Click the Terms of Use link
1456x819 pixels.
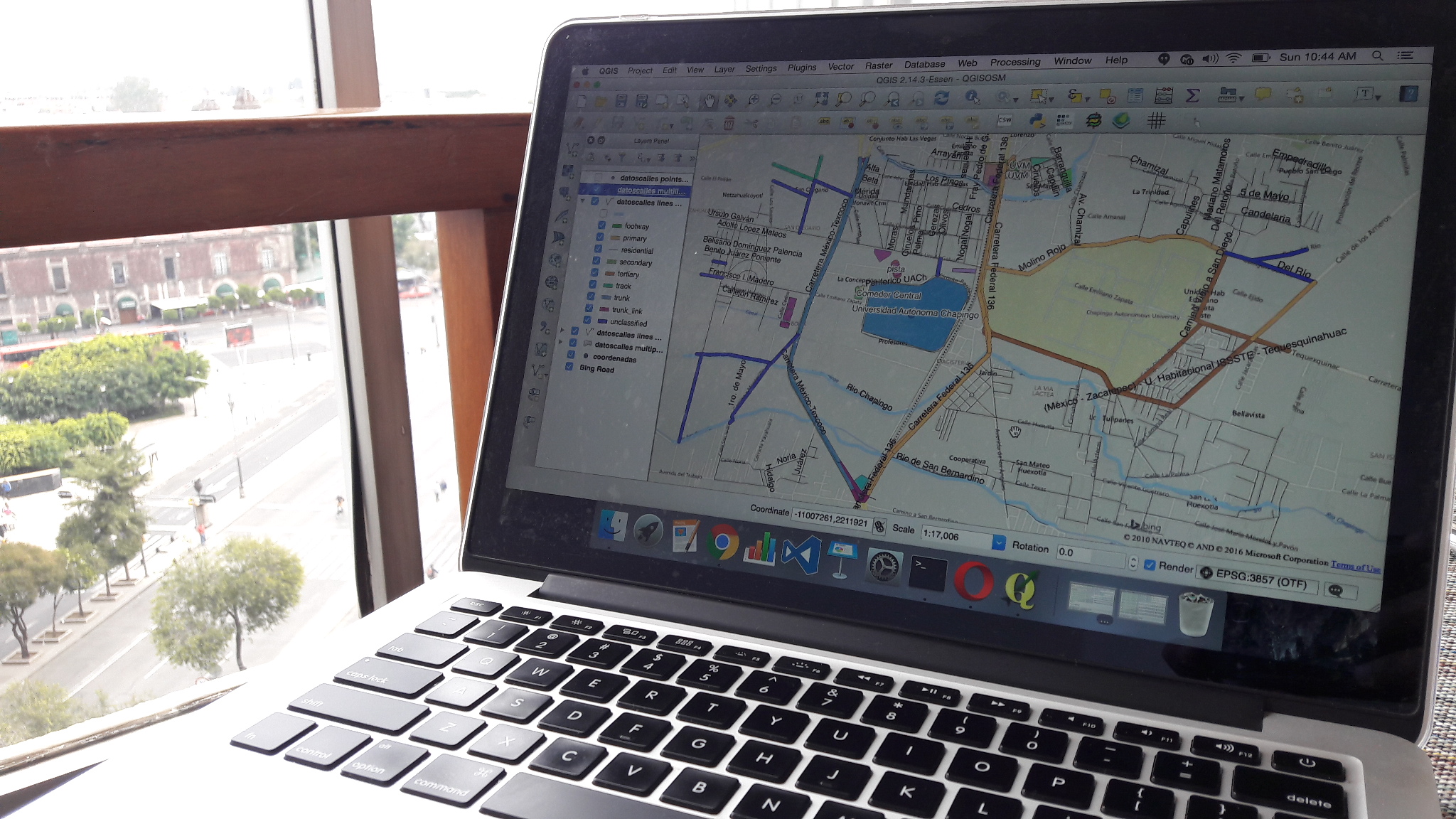click(1356, 566)
